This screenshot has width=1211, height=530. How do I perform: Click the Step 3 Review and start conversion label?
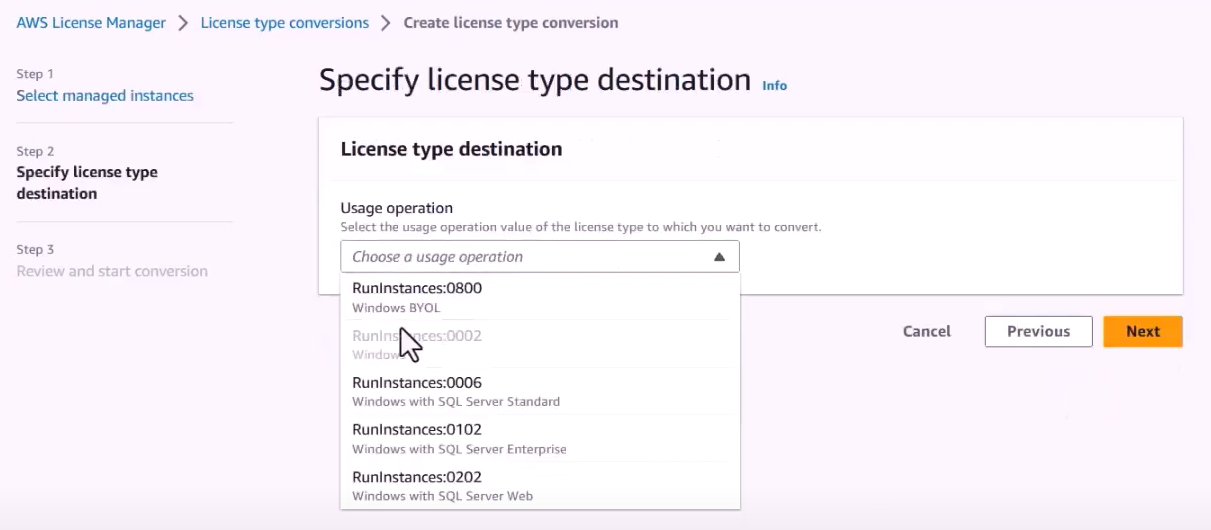tap(112, 271)
